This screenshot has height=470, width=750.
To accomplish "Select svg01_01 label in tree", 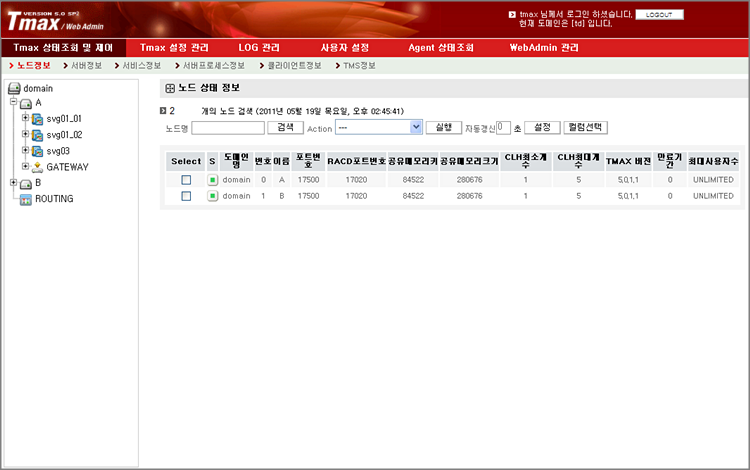I will [x=64, y=119].
